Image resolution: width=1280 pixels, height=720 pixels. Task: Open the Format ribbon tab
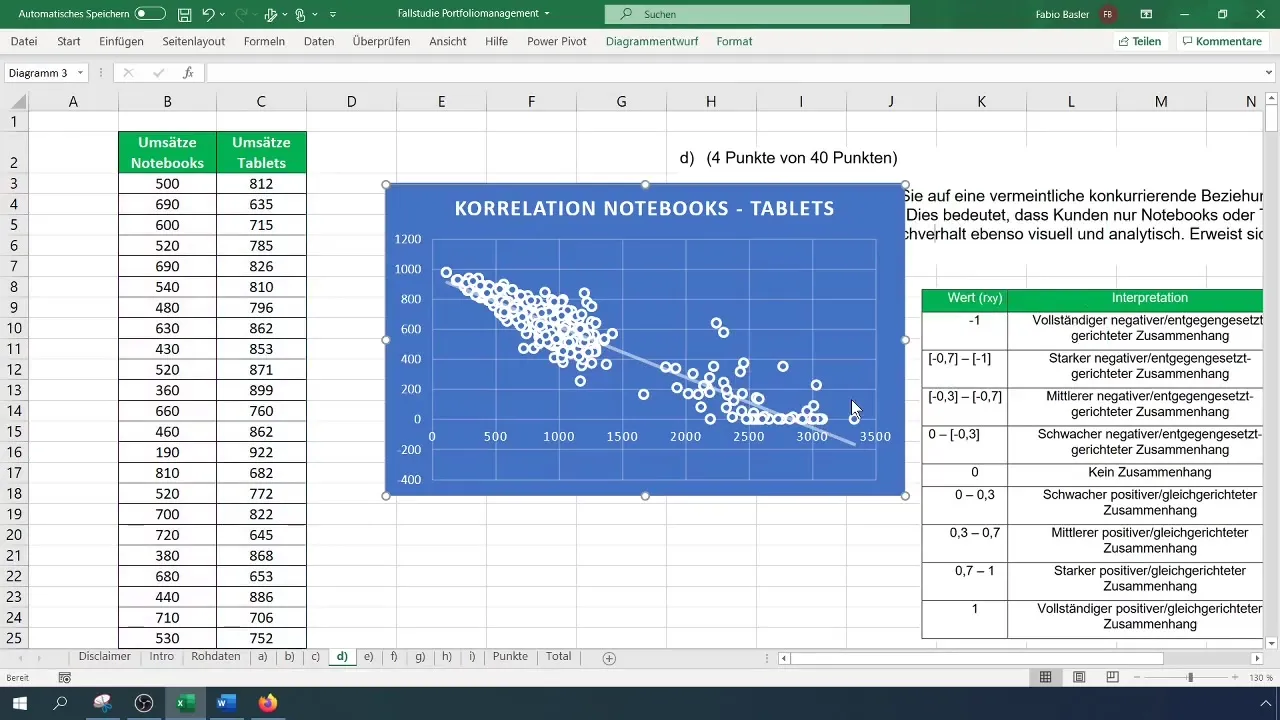click(734, 41)
